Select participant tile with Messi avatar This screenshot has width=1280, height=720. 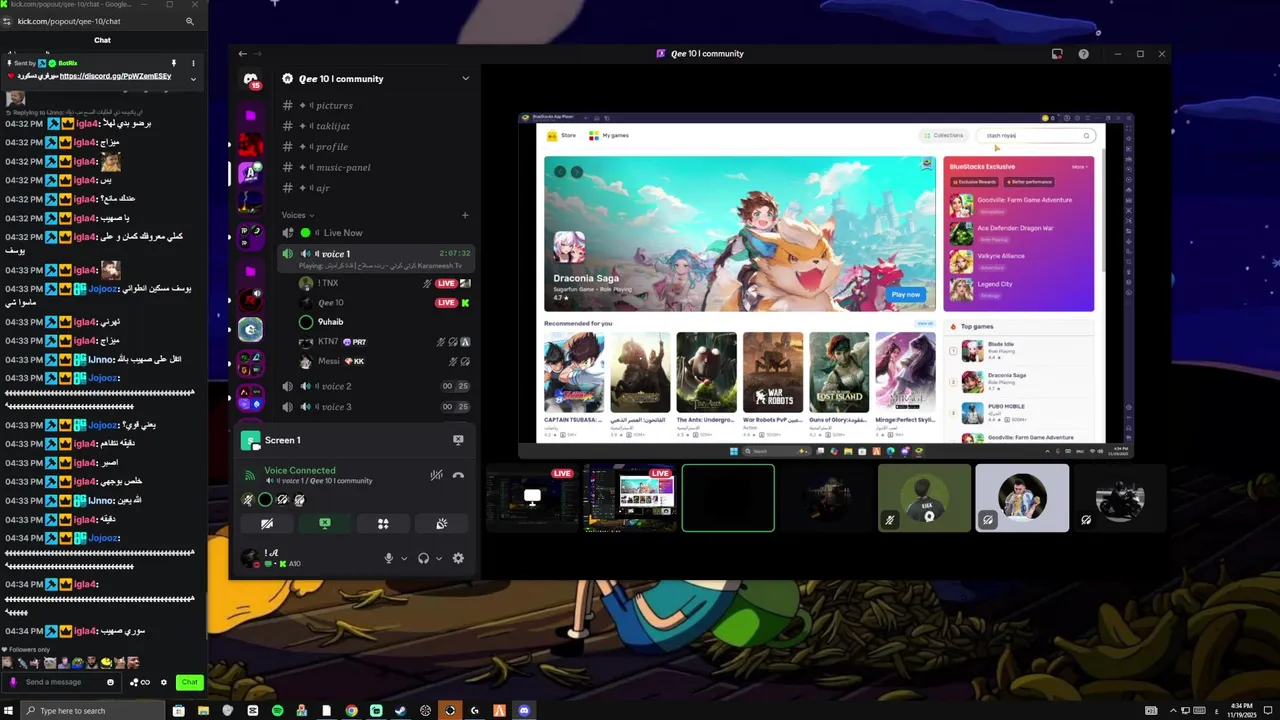(x=1022, y=498)
